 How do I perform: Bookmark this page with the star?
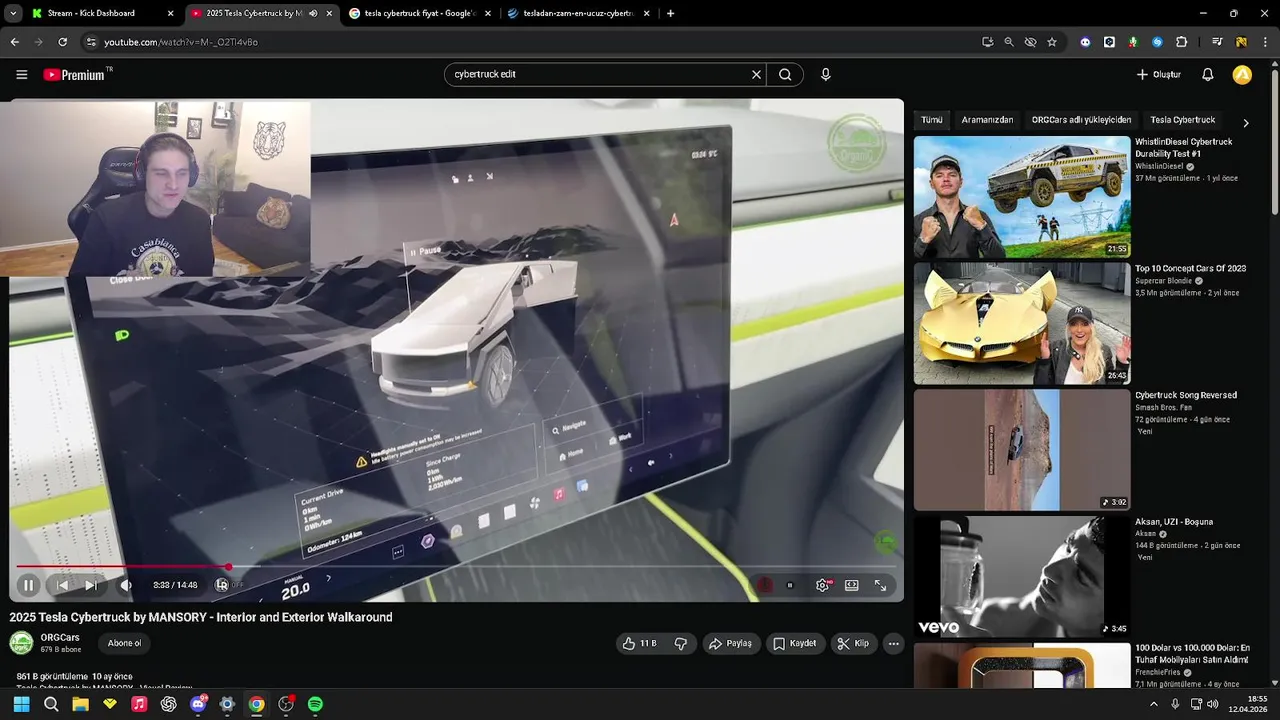pos(1052,42)
